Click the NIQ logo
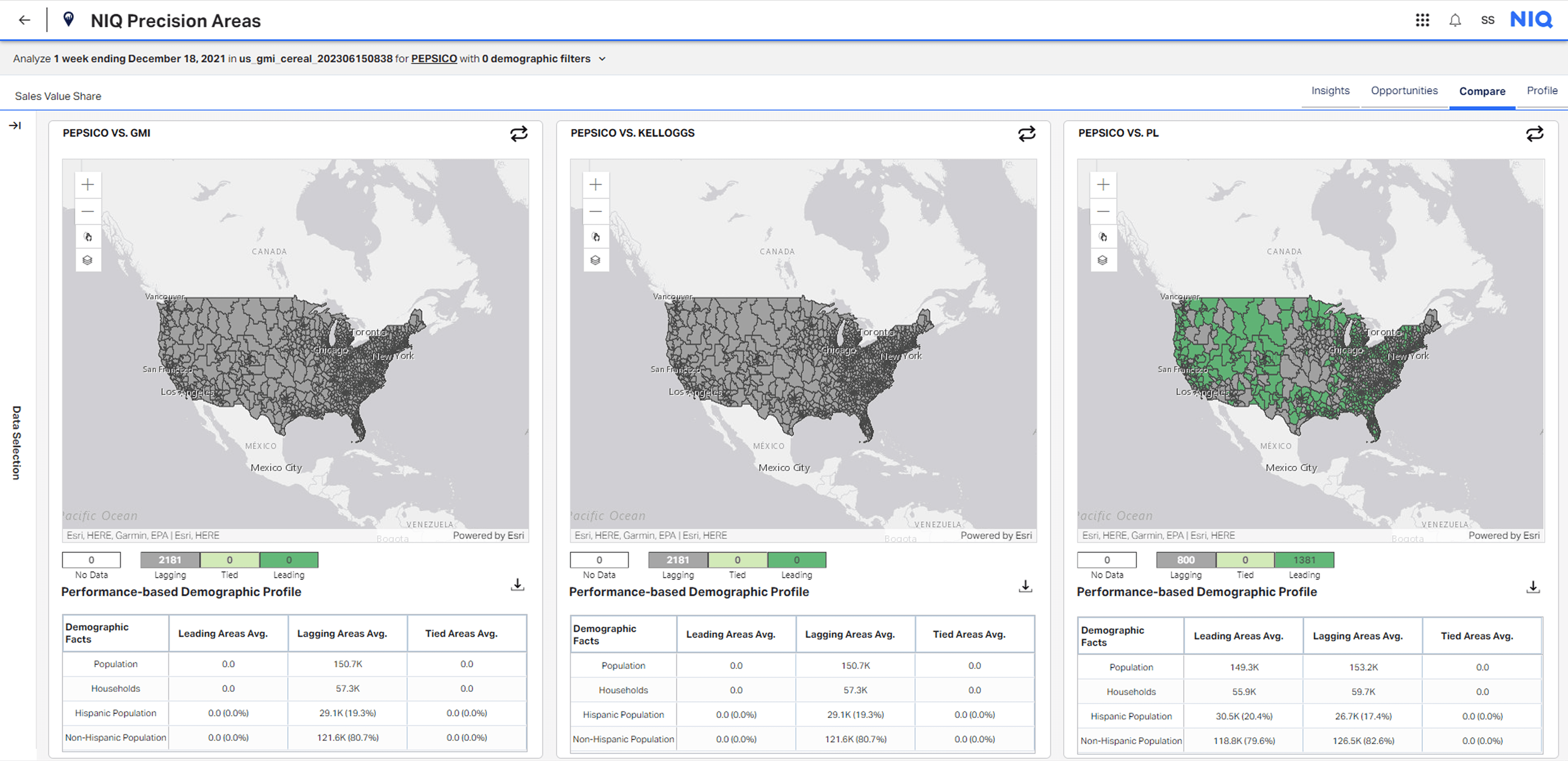This screenshot has height=761, width=1568. point(1532,20)
